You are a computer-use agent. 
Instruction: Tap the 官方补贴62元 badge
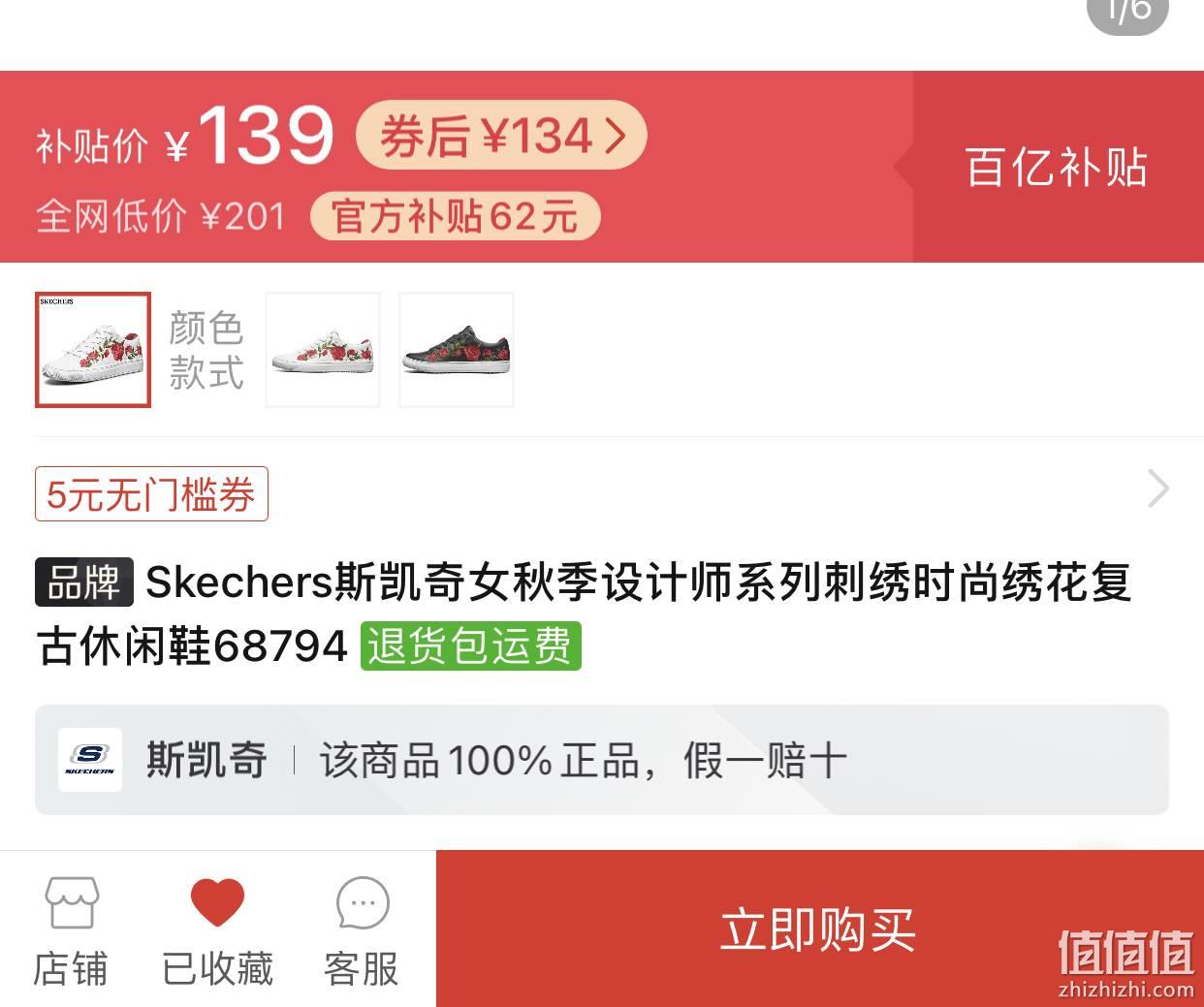click(456, 216)
